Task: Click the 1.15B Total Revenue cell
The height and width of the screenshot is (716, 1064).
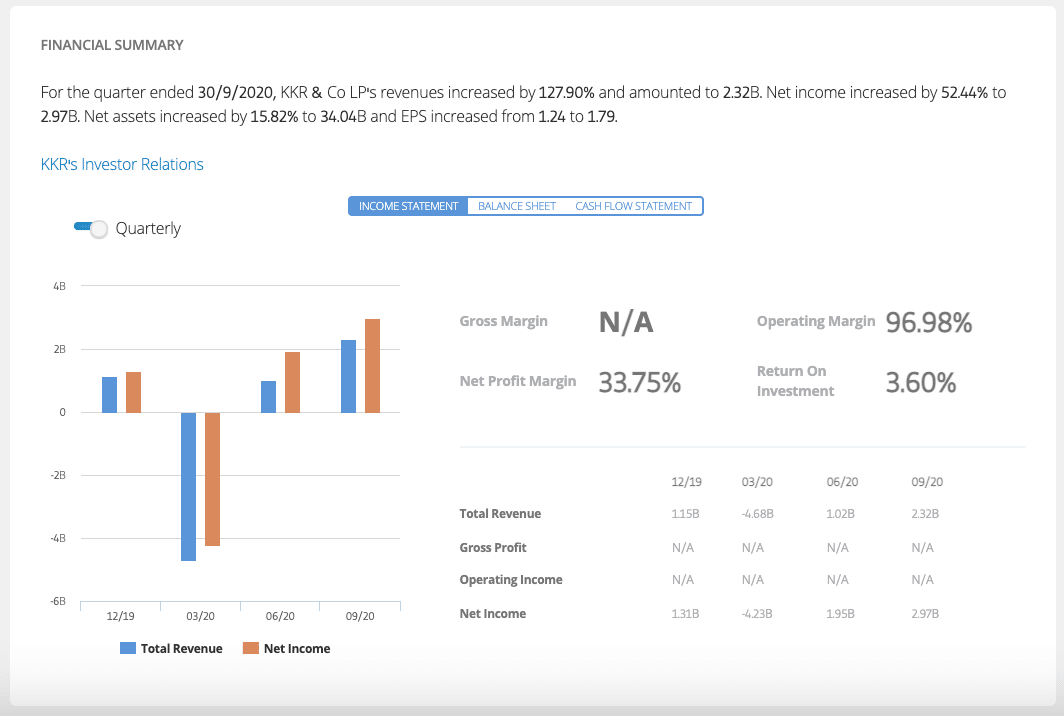Action: tap(685, 514)
